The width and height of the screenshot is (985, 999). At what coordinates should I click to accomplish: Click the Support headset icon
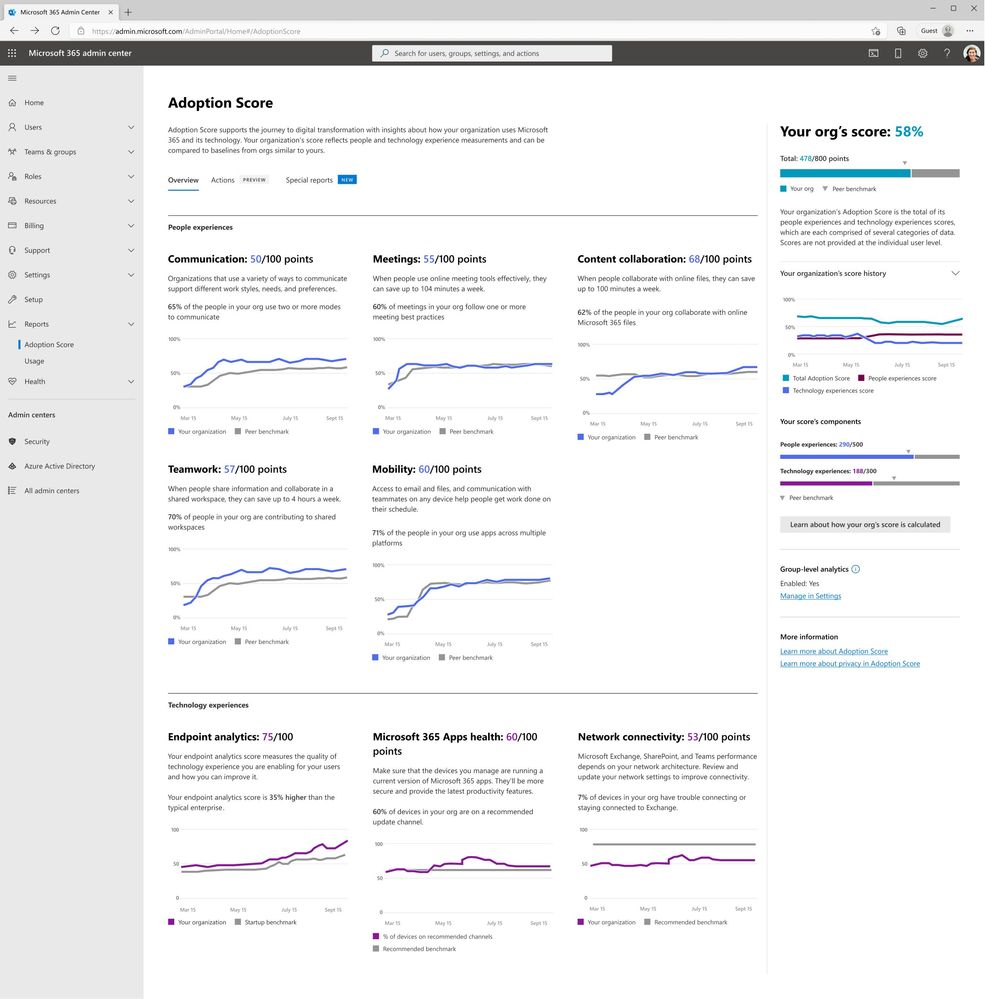pyautogui.click(x=12, y=250)
